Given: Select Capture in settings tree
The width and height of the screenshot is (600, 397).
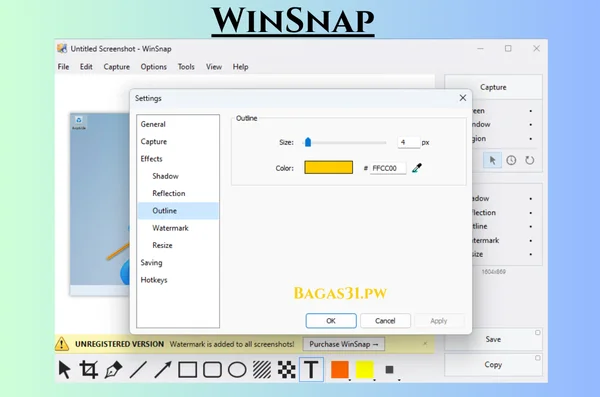Looking at the screenshot, I should (x=178, y=142).
